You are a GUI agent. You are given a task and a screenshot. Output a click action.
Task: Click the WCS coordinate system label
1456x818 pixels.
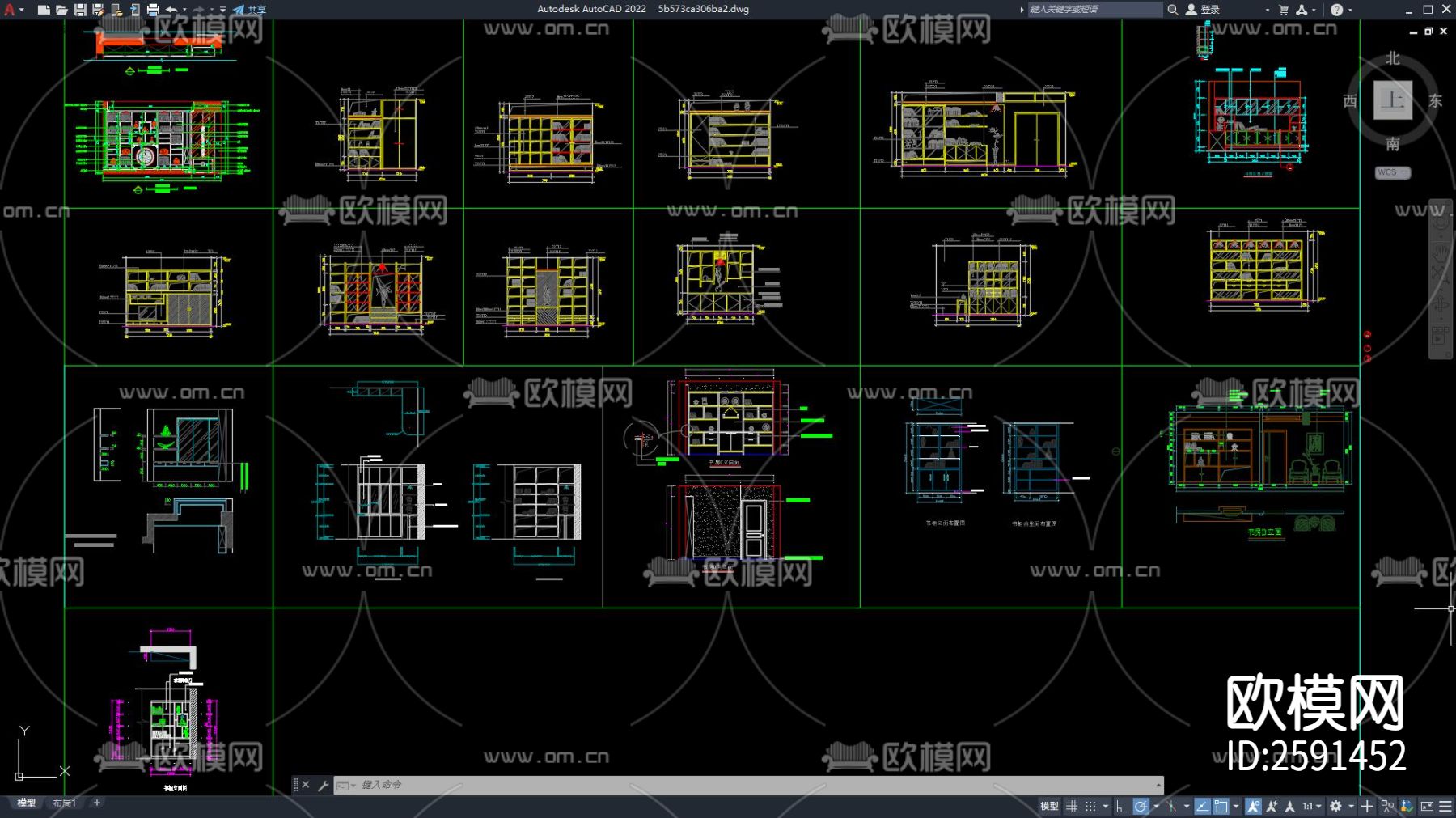pos(1391,172)
